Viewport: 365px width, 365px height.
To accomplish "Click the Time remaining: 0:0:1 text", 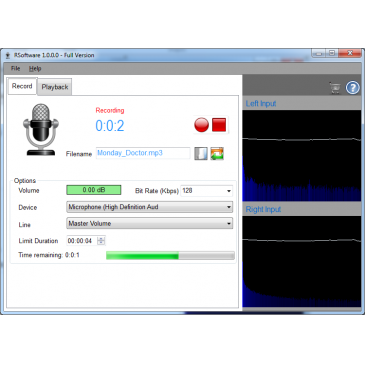I will tap(49, 255).
